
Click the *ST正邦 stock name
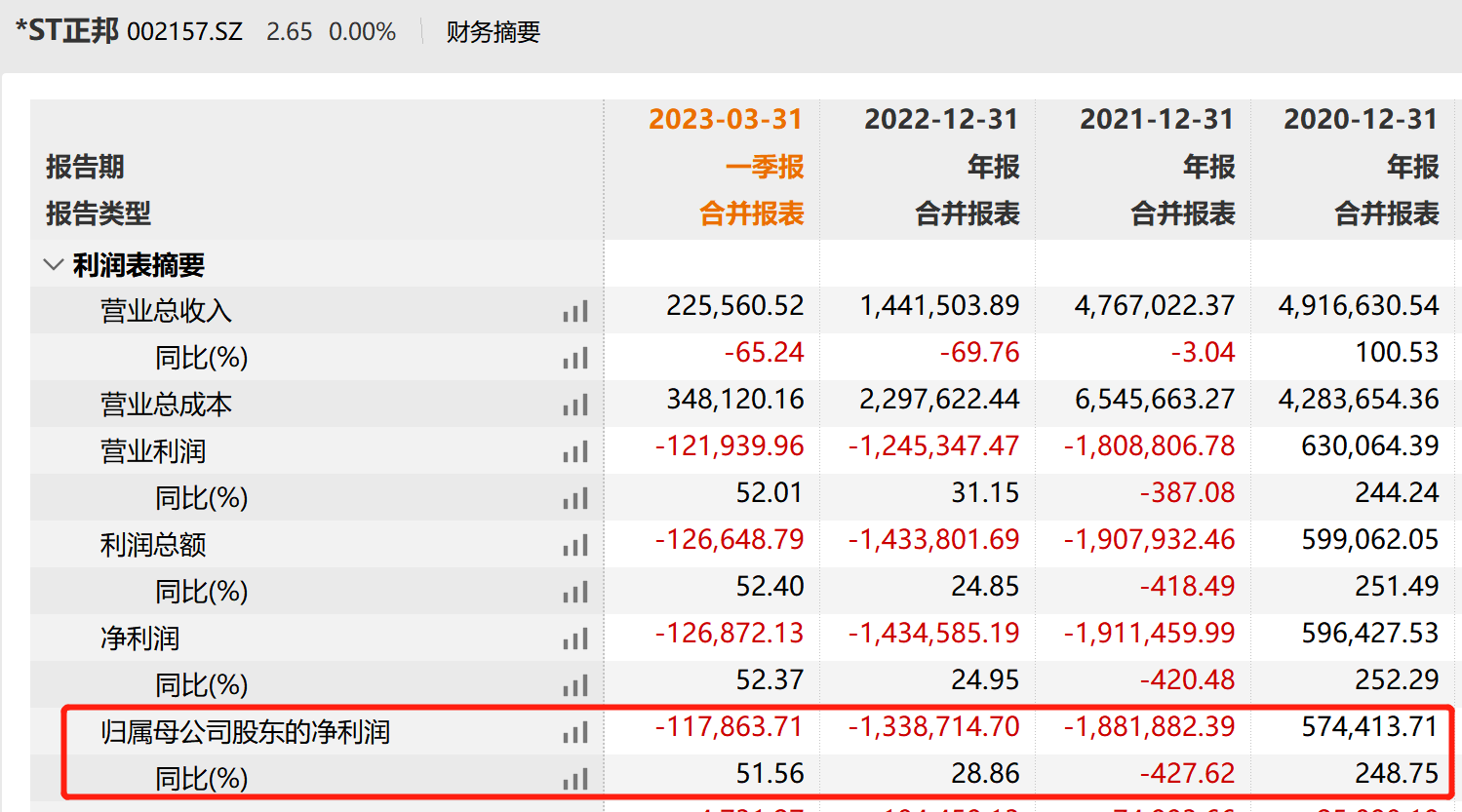(x=67, y=31)
